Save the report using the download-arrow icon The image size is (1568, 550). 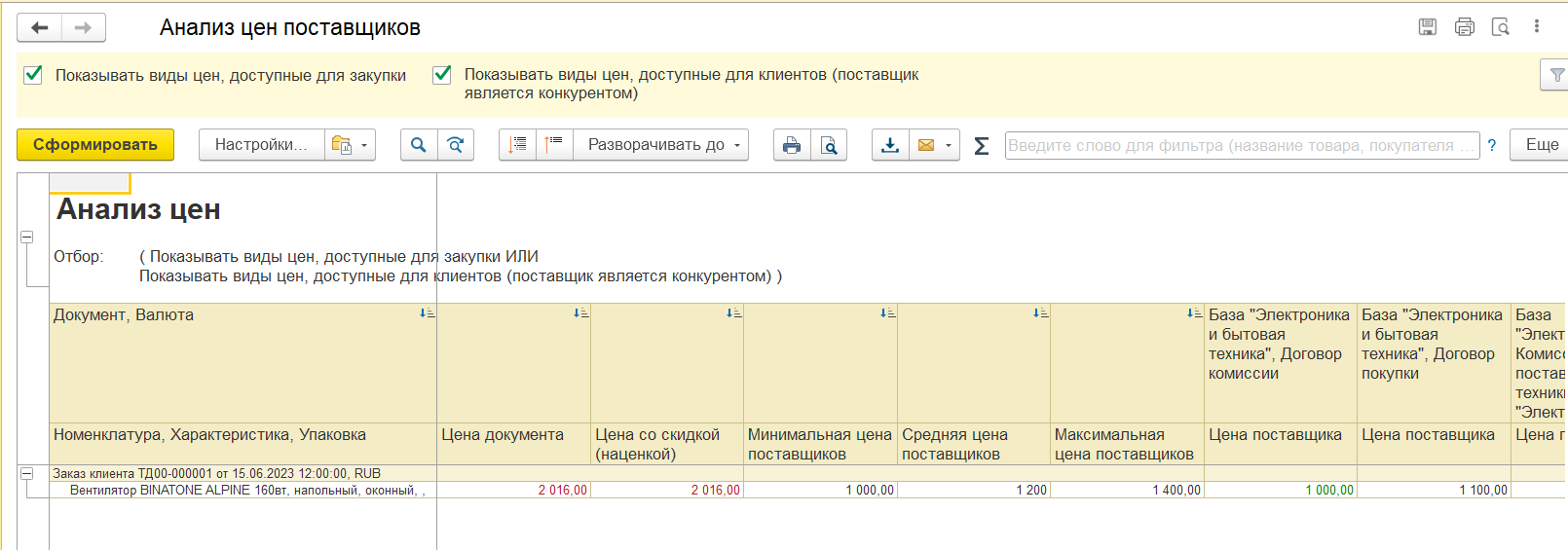[x=890, y=145]
